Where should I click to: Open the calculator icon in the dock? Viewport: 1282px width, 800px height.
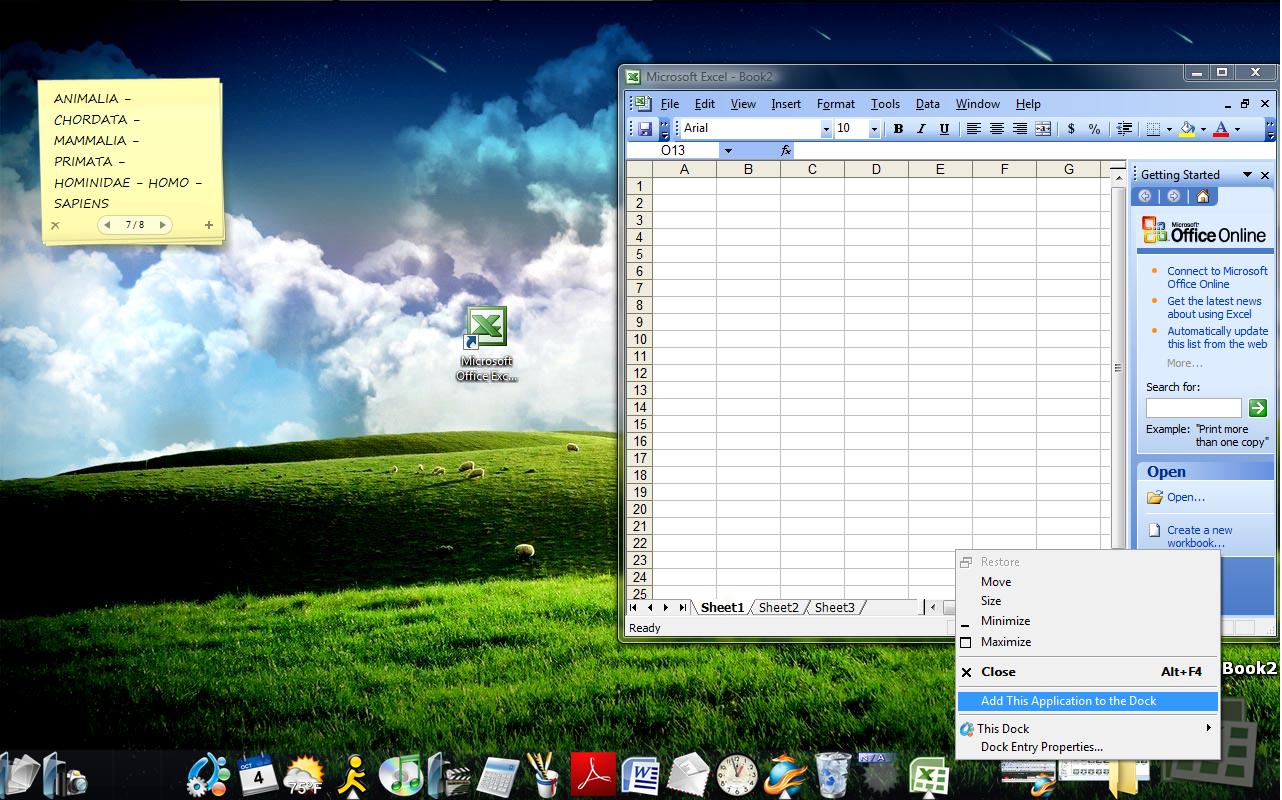pyautogui.click(x=498, y=776)
